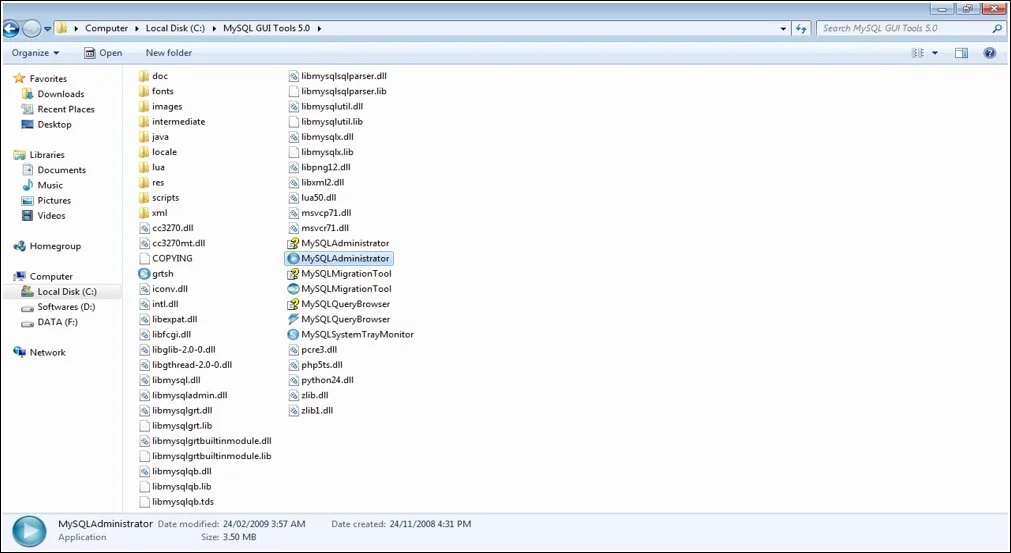Open the Documents library
This screenshot has height=553, width=1011.
coord(54,170)
